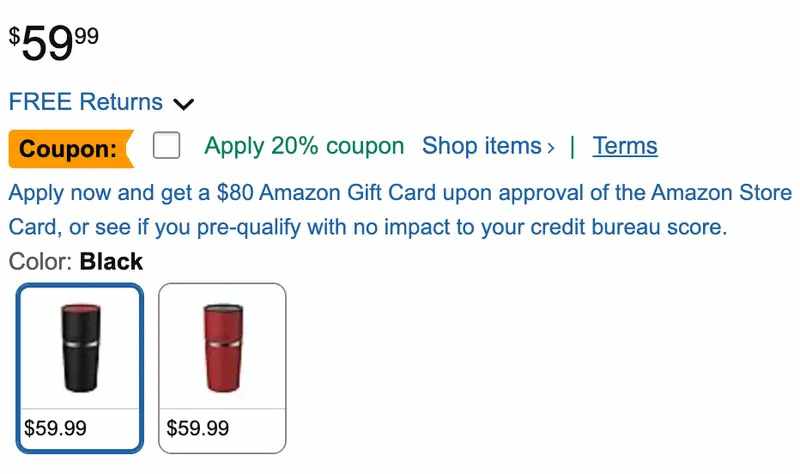Click the orange Coupon badge
Screen dimensions: 800x474
(x=69, y=148)
